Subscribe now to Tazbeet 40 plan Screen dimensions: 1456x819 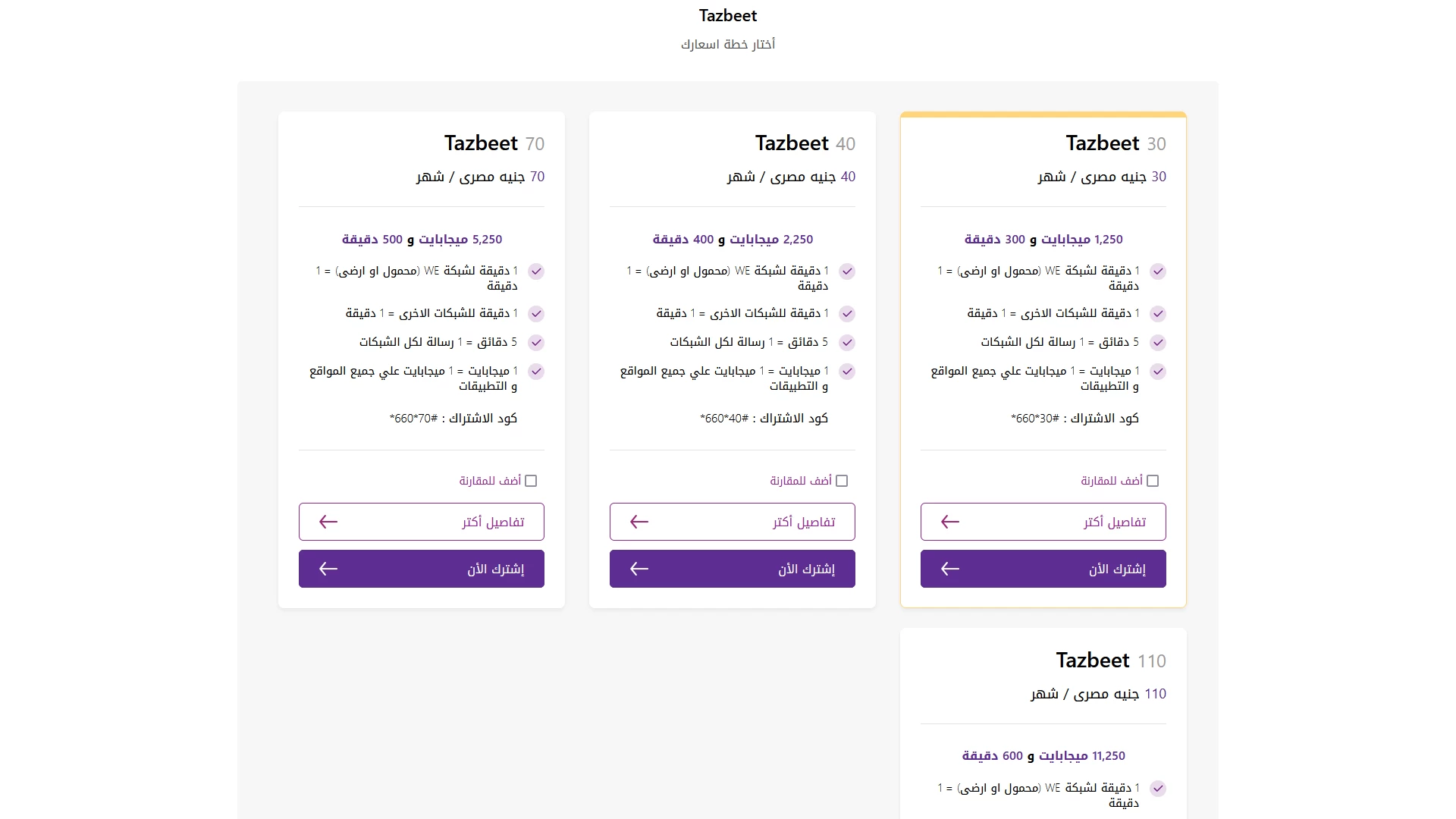(733, 569)
